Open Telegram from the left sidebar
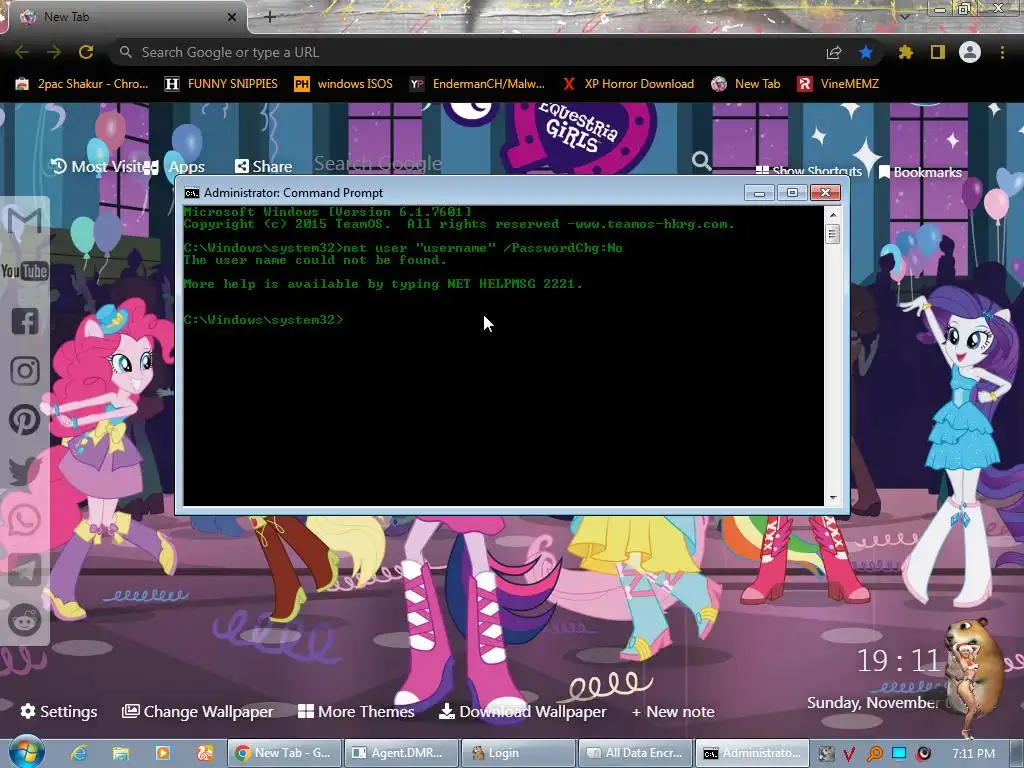 (25, 570)
